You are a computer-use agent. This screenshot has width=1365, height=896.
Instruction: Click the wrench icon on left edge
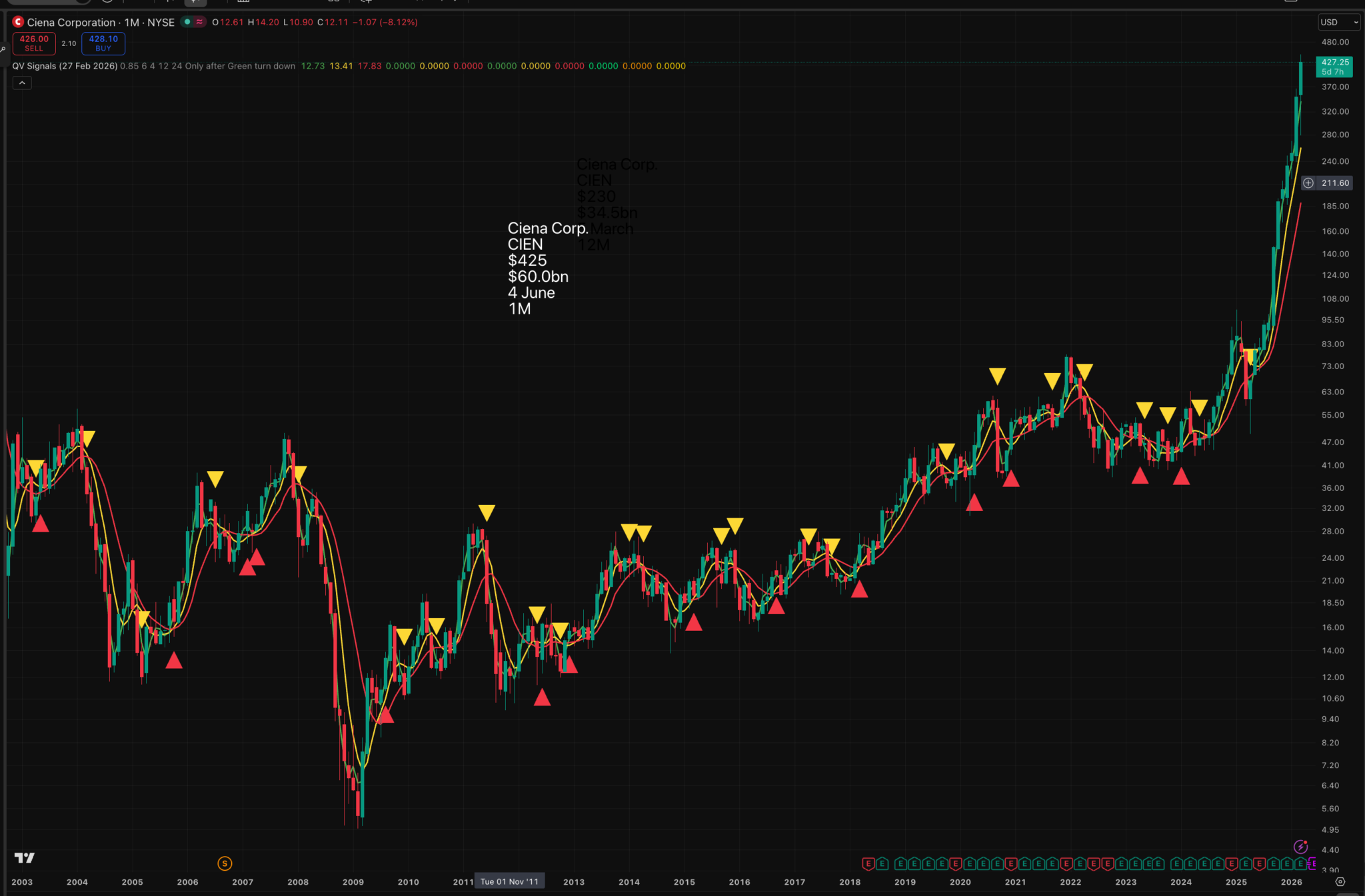click(x=3, y=49)
